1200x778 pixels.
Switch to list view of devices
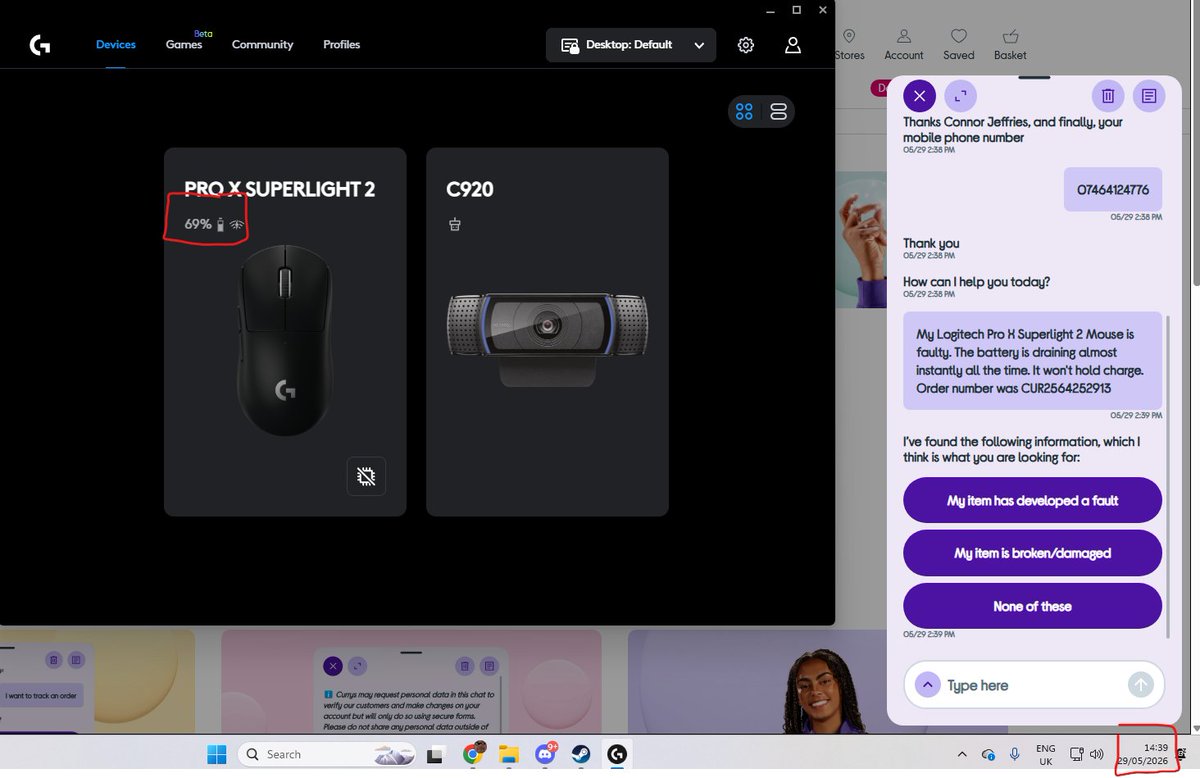click(x=779, y=112)
